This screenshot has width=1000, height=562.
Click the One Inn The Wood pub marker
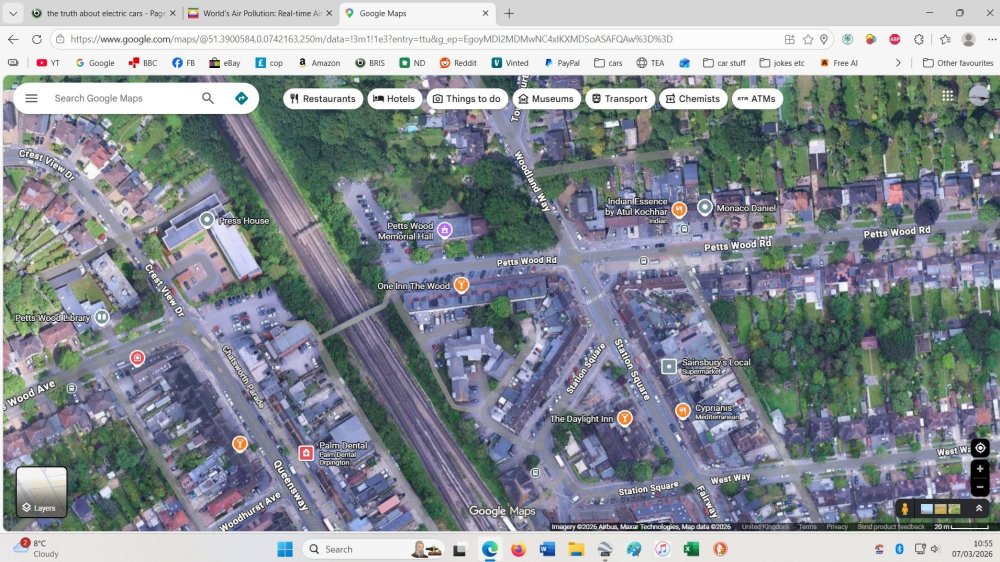tap(461, 285)
